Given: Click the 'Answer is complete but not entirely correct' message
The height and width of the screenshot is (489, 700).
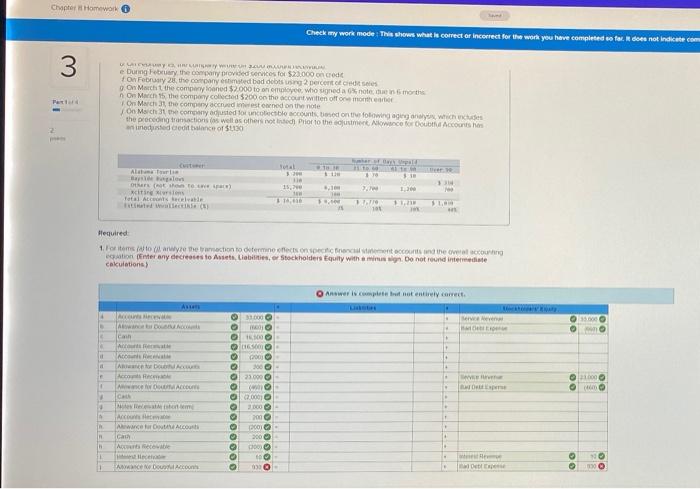Looking at the screenshot, I should [395, 294].
